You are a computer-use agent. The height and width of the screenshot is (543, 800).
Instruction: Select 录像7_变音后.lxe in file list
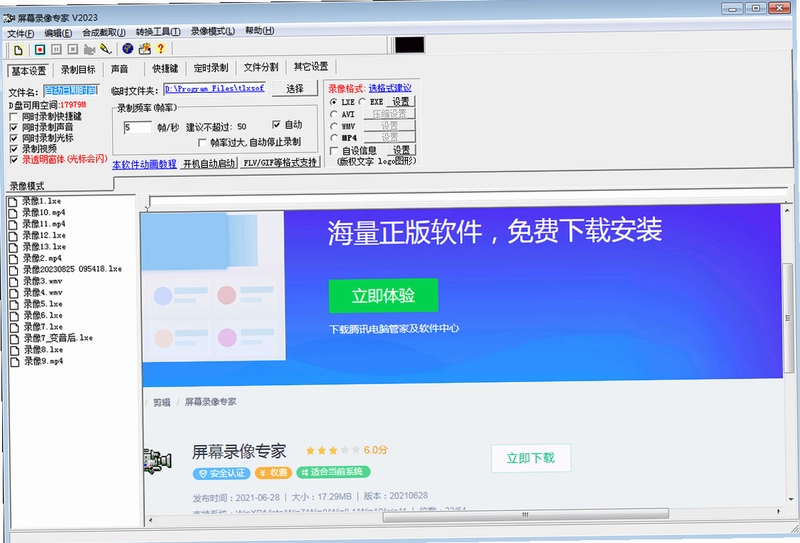click(58, 338)
